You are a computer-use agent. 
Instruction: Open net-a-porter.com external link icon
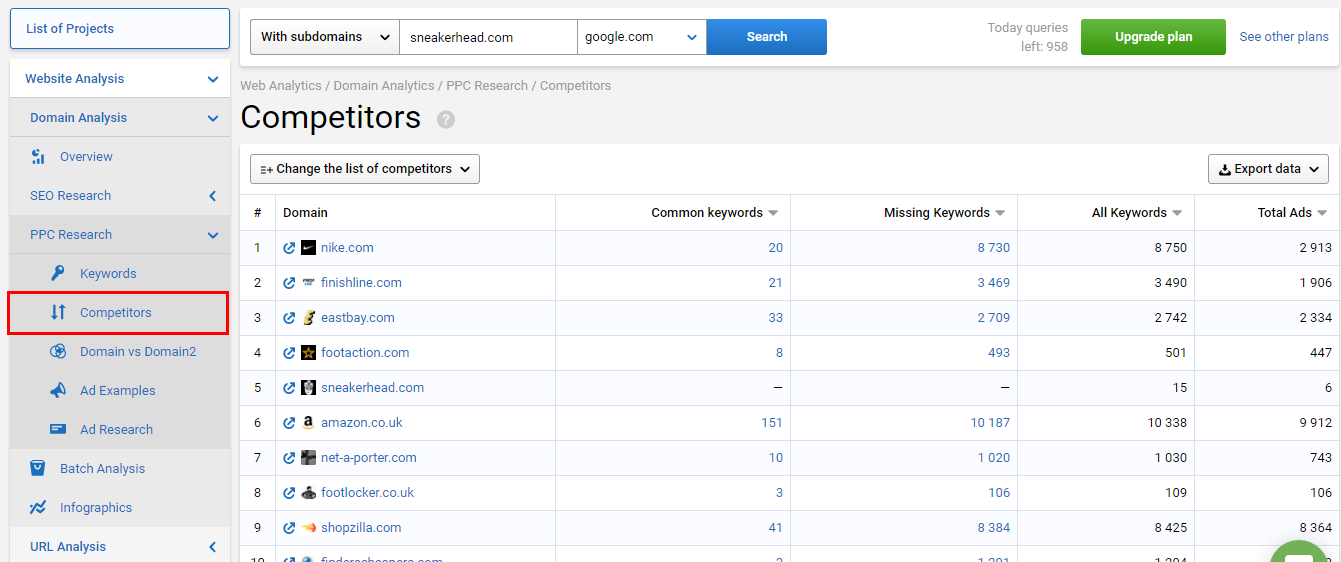point(289,458)
